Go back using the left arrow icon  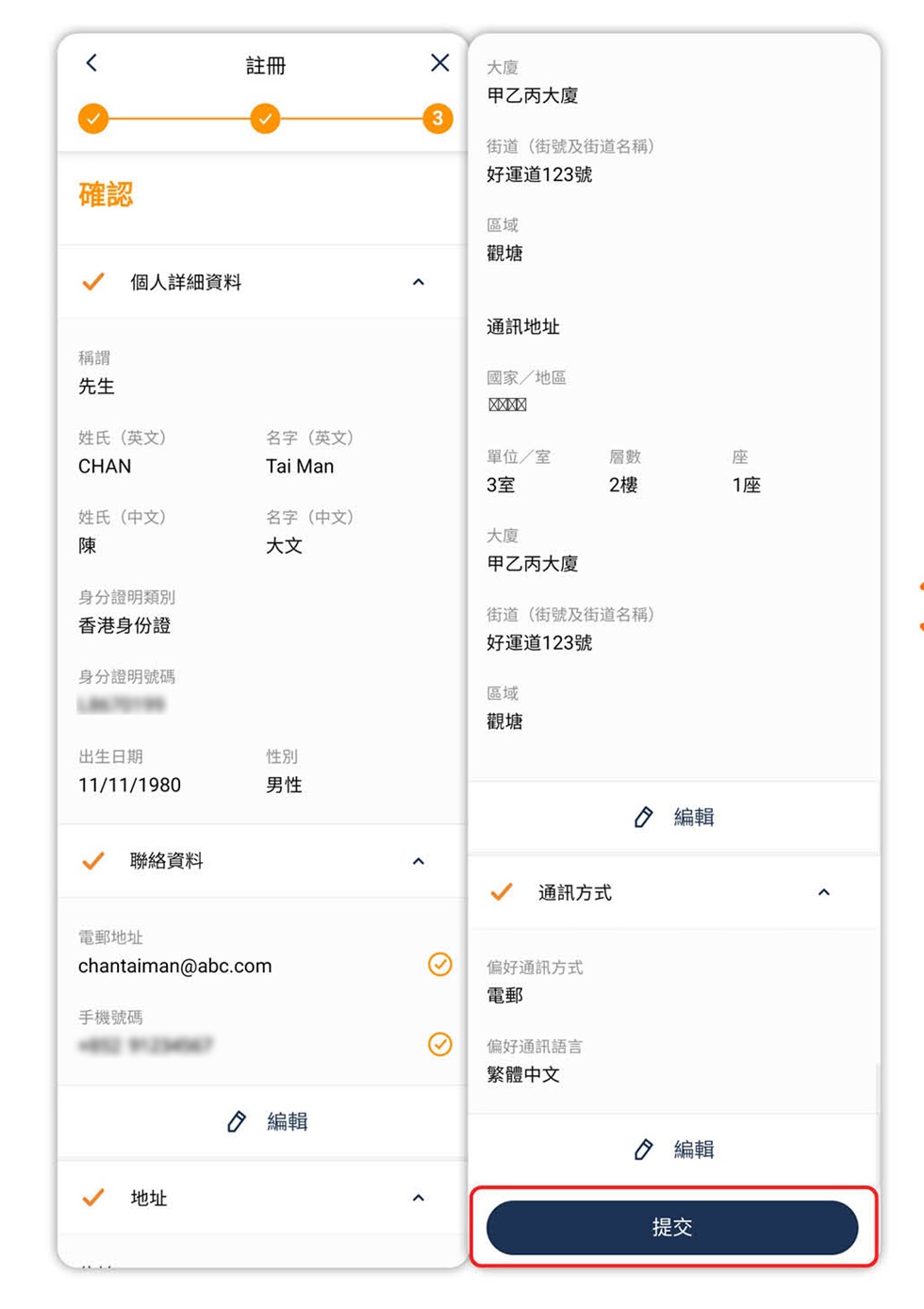coord(91,63)
